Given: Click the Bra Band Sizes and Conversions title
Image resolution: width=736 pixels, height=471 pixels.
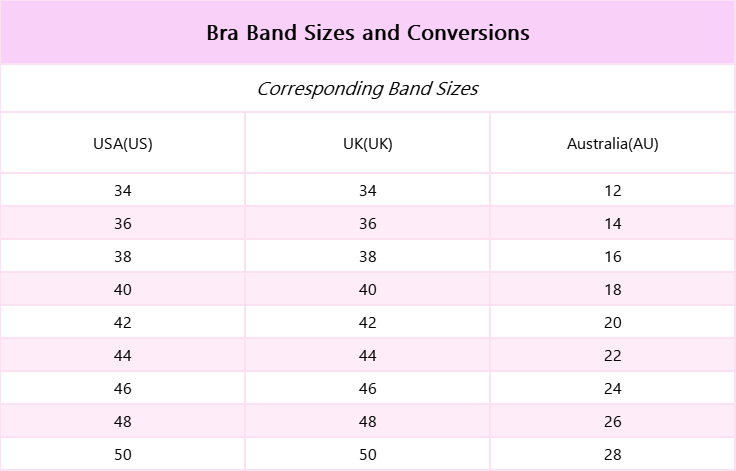Looking at the screenshot, I should click(368, 33).
